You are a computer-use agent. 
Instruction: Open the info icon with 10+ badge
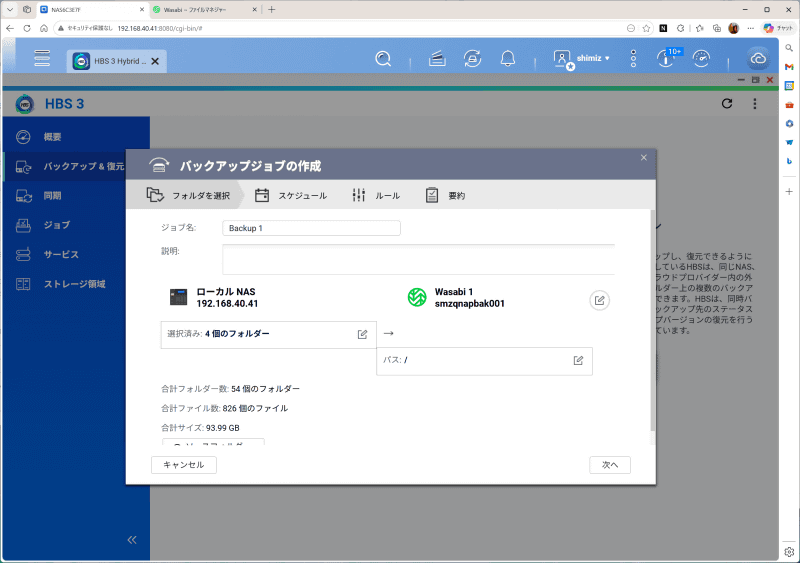click(x=668, y=58)
